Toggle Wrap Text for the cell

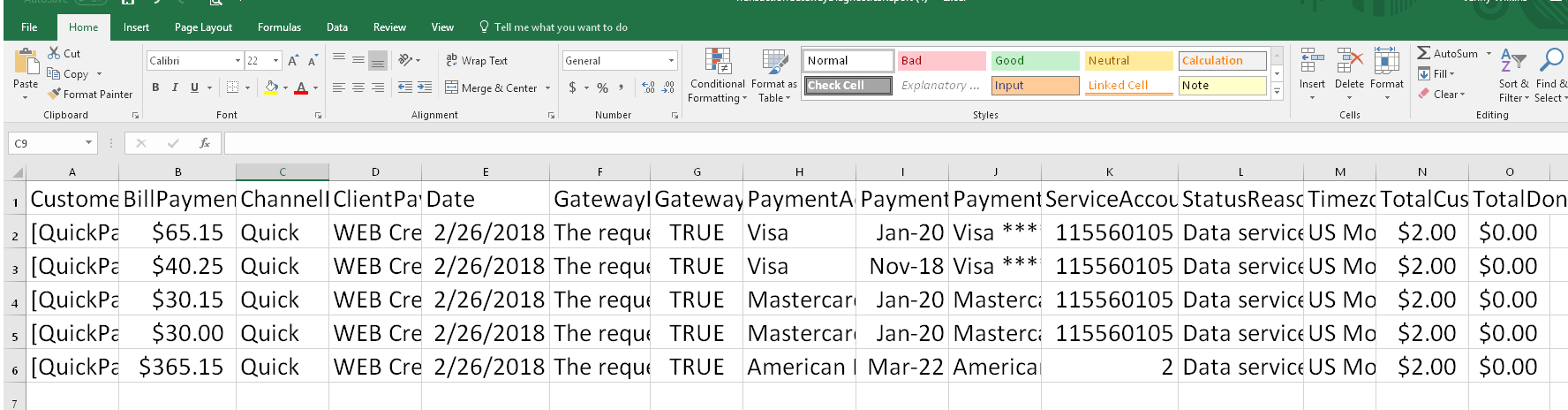[x=477, y=61]
